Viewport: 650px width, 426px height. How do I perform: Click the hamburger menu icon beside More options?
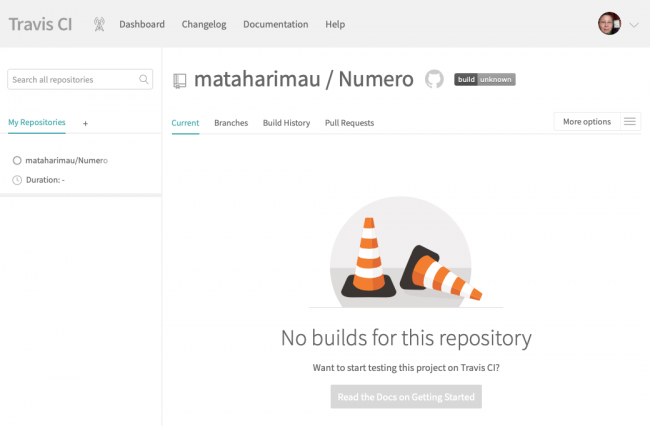(x=630, y=121)
